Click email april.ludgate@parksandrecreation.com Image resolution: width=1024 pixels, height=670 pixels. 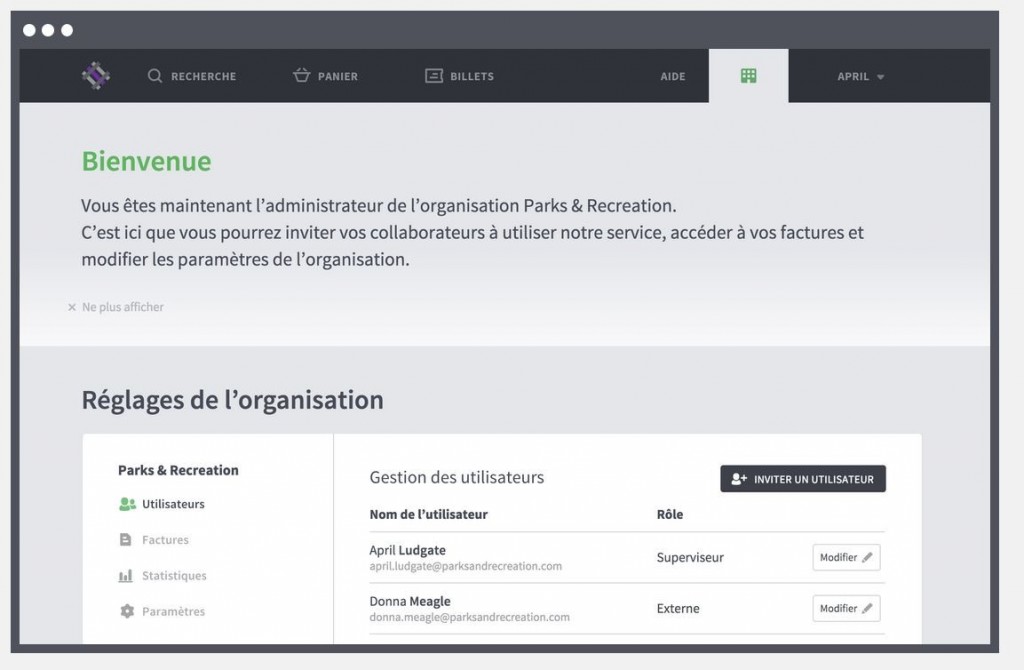[466, 566]
